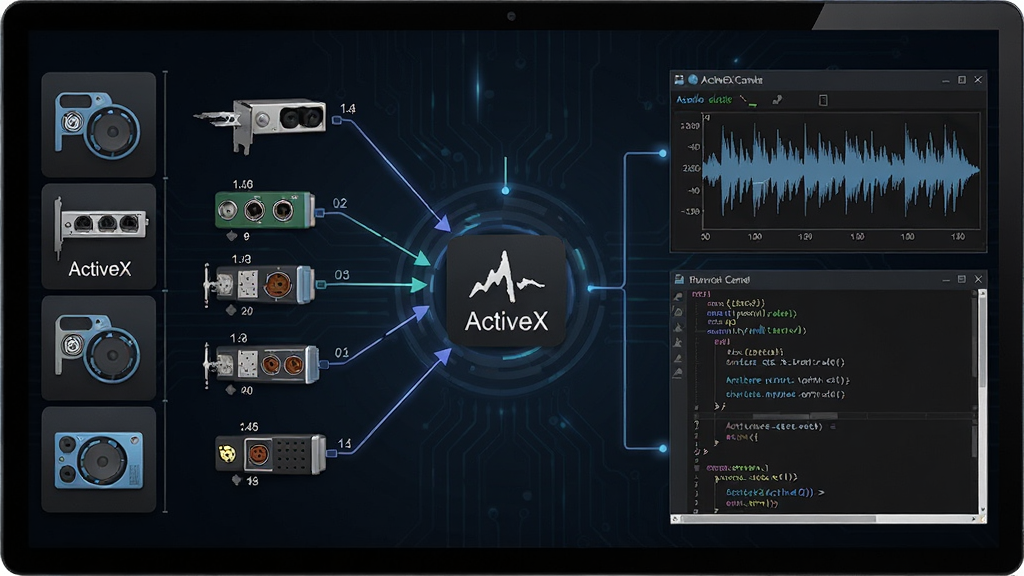The image size is (1024, 576).
Task: Pick the device module connected to line 03
Action: tap(259, 284)
